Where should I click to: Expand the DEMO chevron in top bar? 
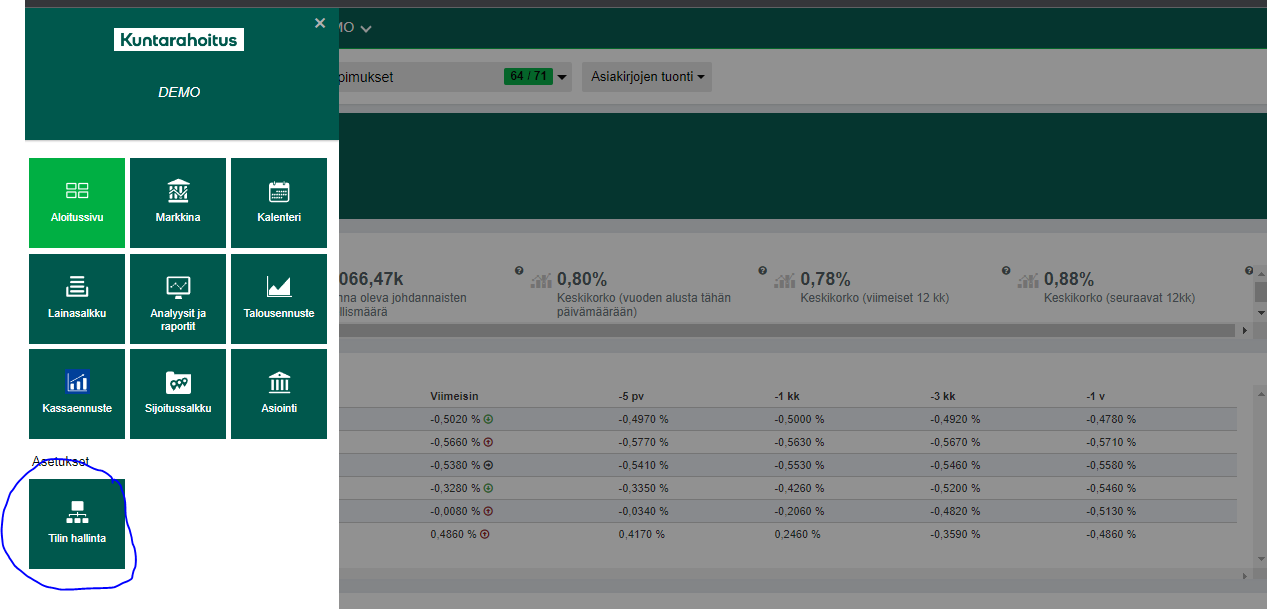[x=366, y=29]
